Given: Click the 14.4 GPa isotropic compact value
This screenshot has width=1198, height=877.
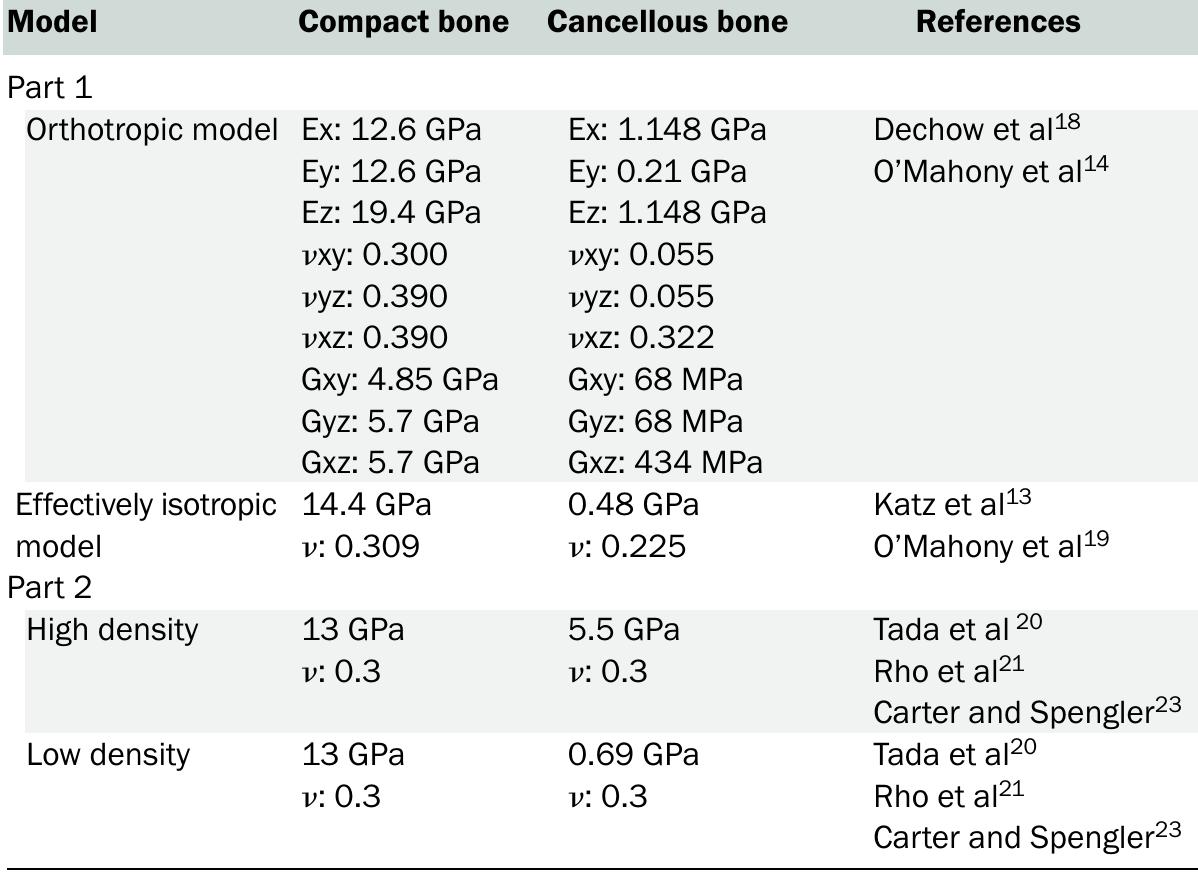Looking at the screenshot, I should pyautogui.click(x=366, y=505).
